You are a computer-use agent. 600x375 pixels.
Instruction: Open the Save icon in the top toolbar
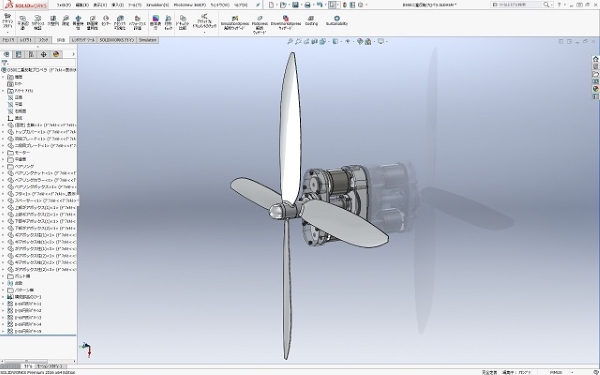pyautogui.click(x=295, y=5)
